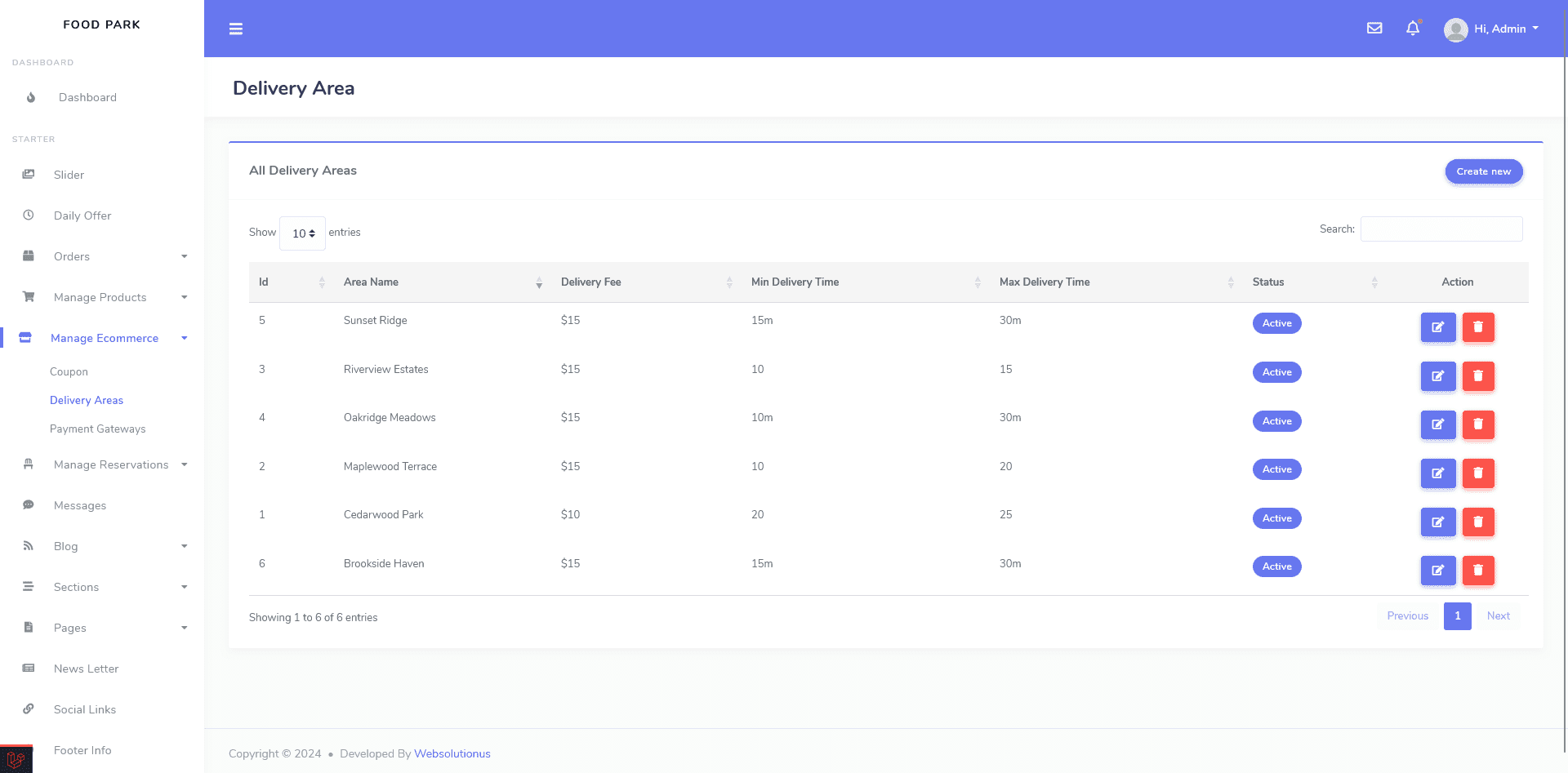Click the Active badge for Sunset Ridge

point(1277,323)
